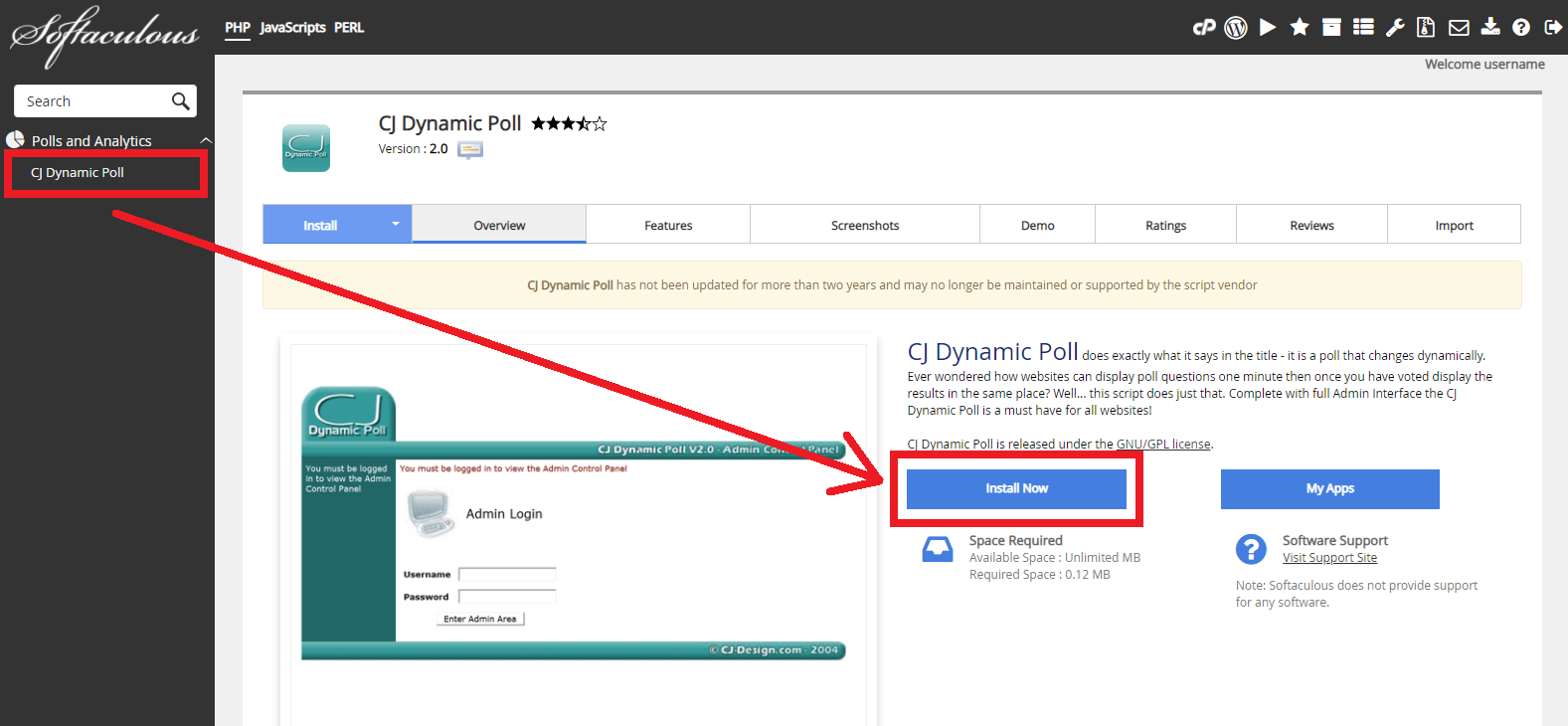Click the search magnifier icon
The width and height of the screenshot is (1568, 726).
tap(180, 101)
